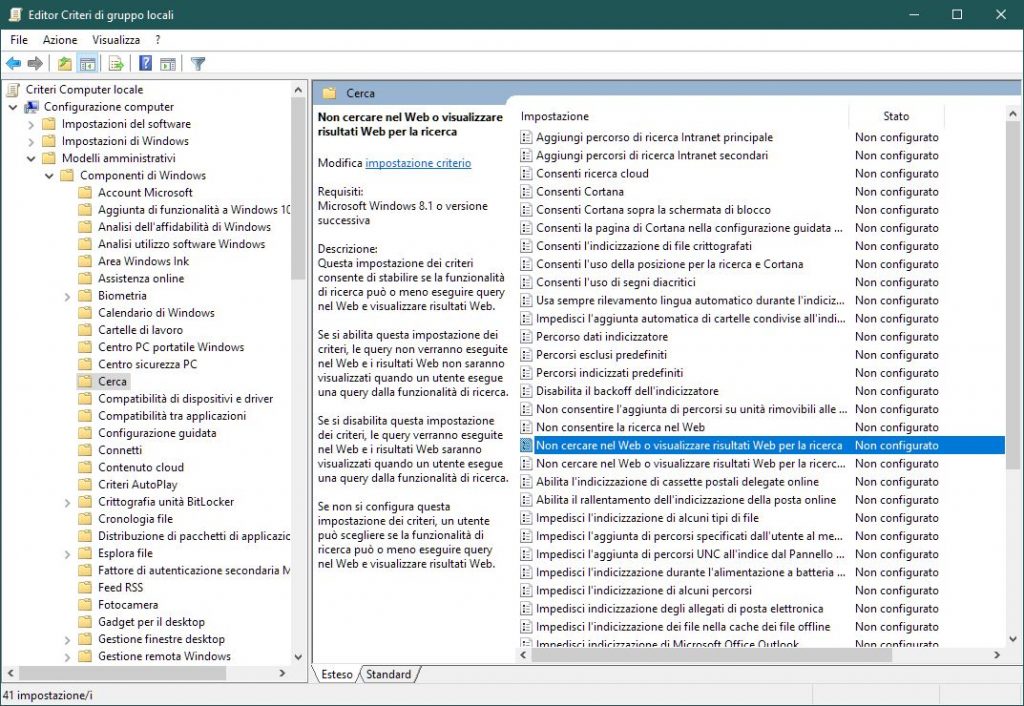1024x706 pixels.
Task: Open Help via blue question mark icon
Action: [x=146, y=64]
